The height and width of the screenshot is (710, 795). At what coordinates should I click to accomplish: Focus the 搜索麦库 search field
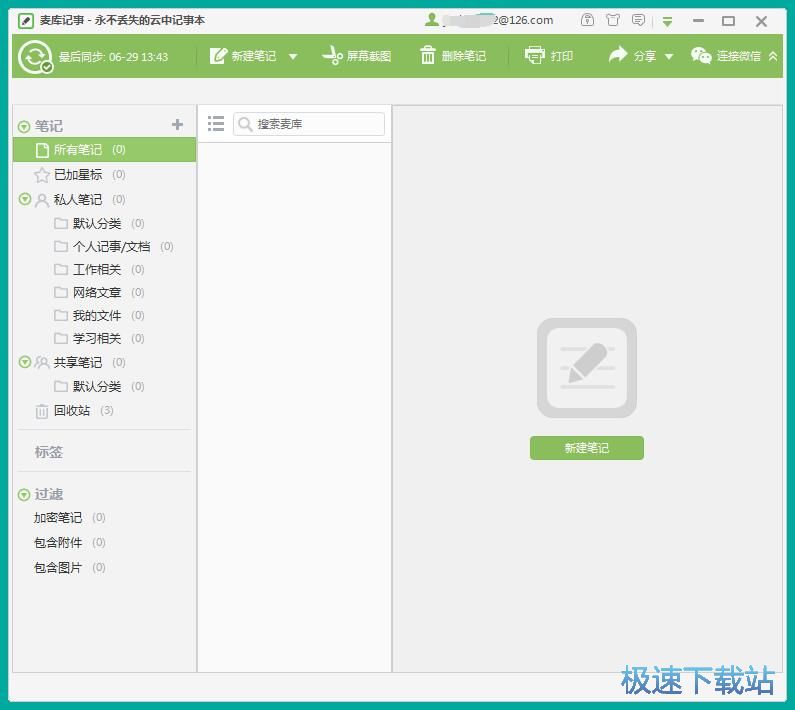(308, 124)
